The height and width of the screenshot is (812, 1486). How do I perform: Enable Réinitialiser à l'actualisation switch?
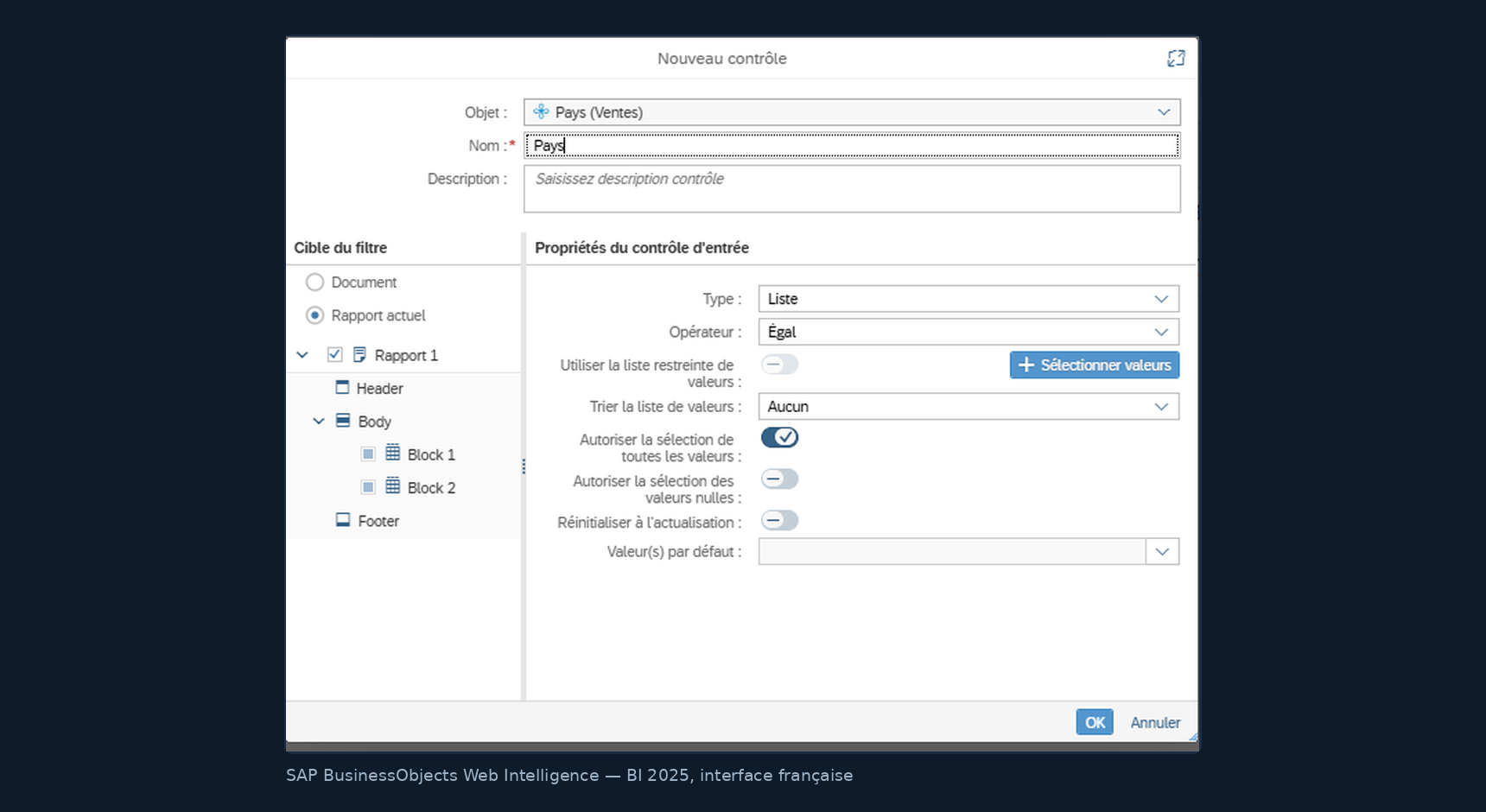tap(779, 521)
